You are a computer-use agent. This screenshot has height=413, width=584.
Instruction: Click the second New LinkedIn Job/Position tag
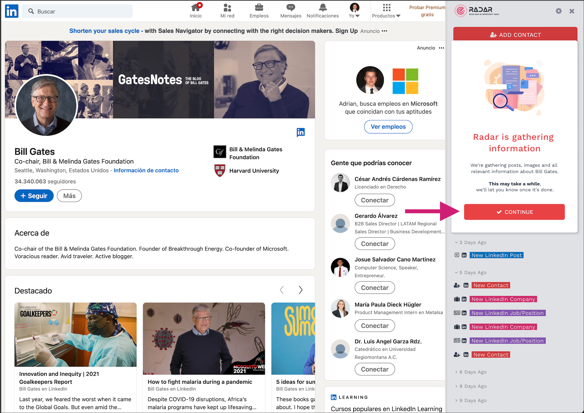pyautogui.click(x=507, y=341)
